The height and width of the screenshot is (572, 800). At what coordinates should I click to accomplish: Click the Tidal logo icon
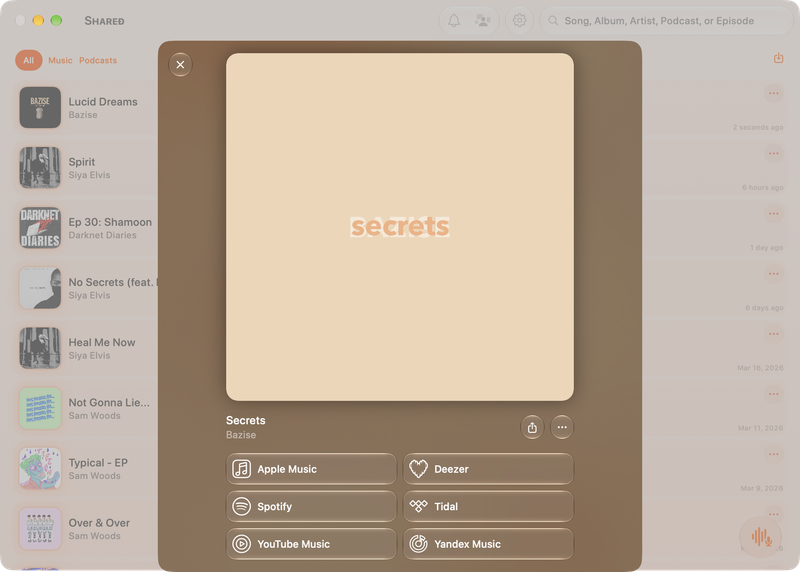418,506
